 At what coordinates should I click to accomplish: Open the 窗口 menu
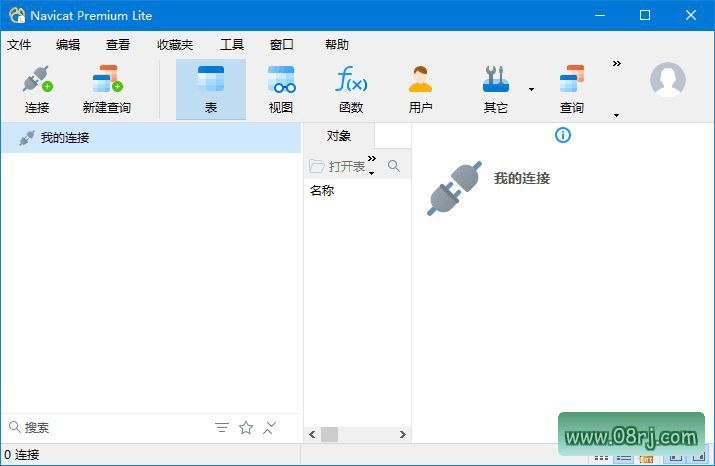(282, 45)
